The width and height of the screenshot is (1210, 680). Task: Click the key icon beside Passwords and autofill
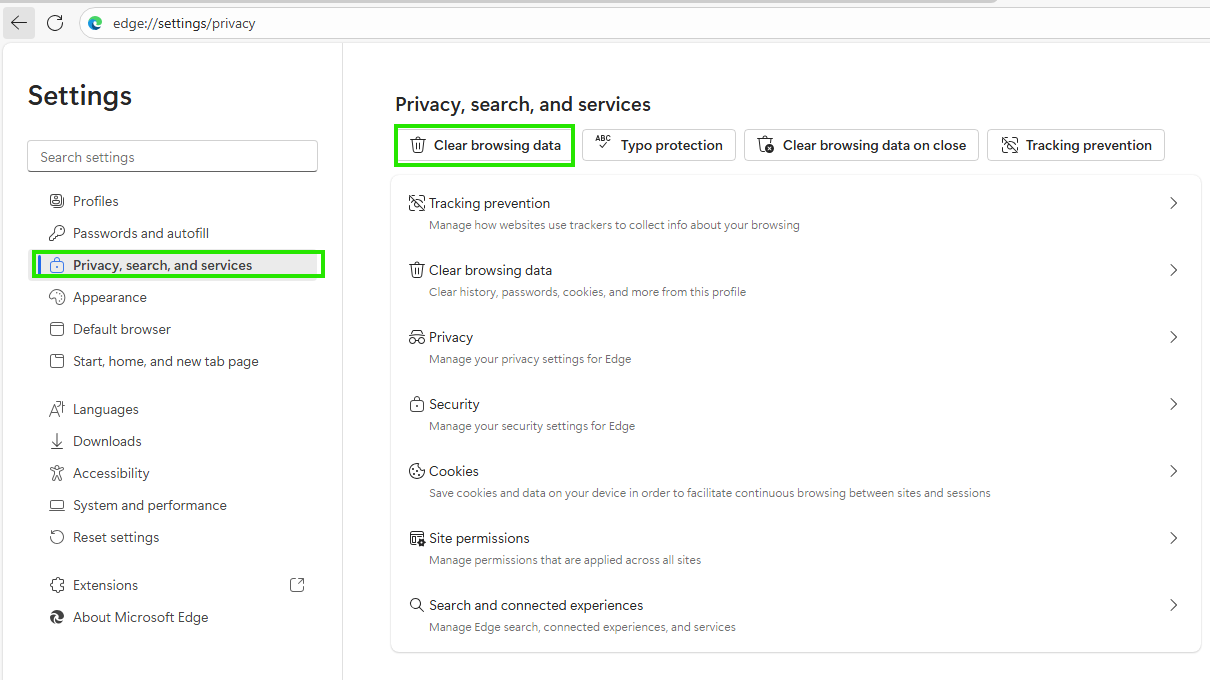[x=57, y=233]
